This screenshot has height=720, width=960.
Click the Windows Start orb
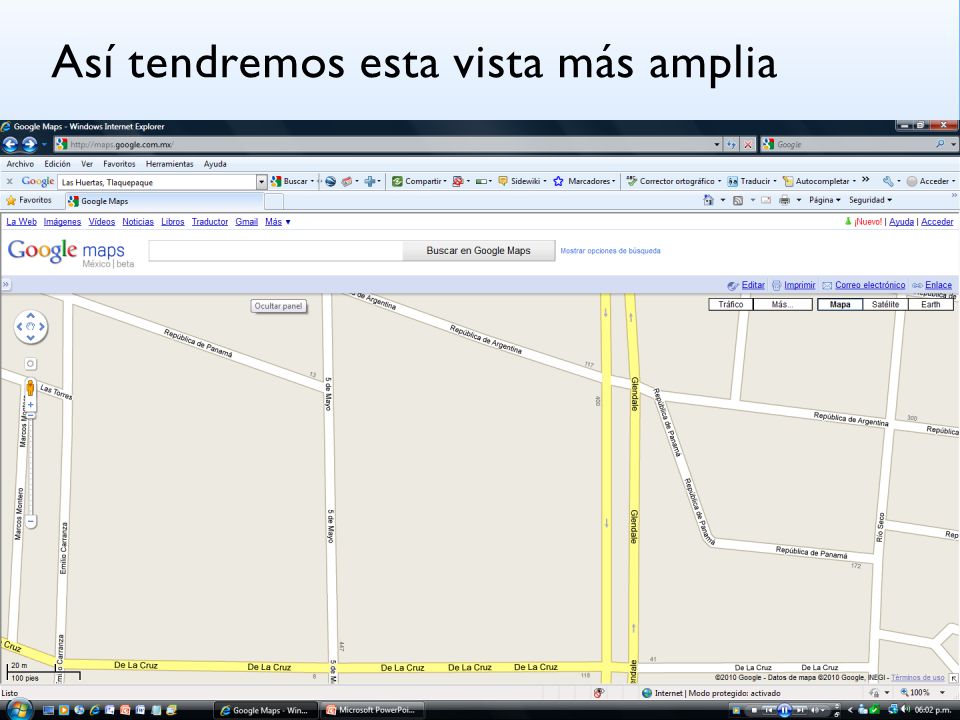coord(19,710)
